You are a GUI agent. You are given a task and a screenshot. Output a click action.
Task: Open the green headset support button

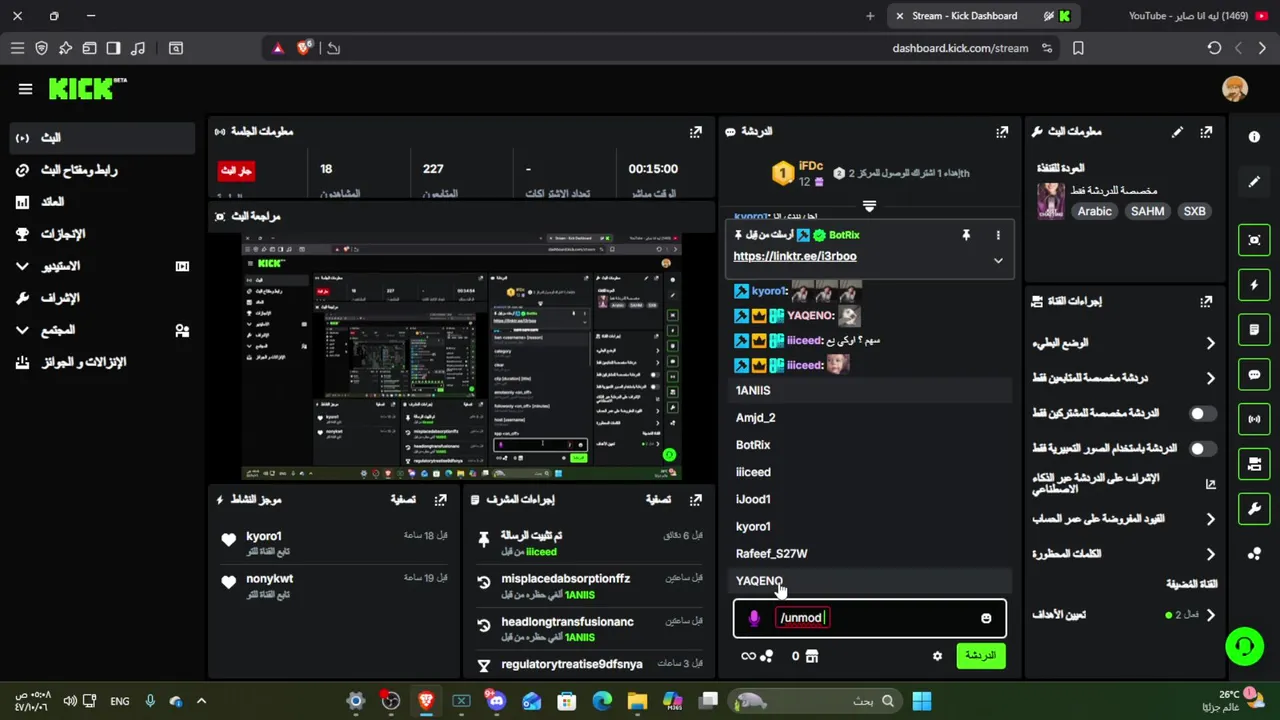point(1245,646)
